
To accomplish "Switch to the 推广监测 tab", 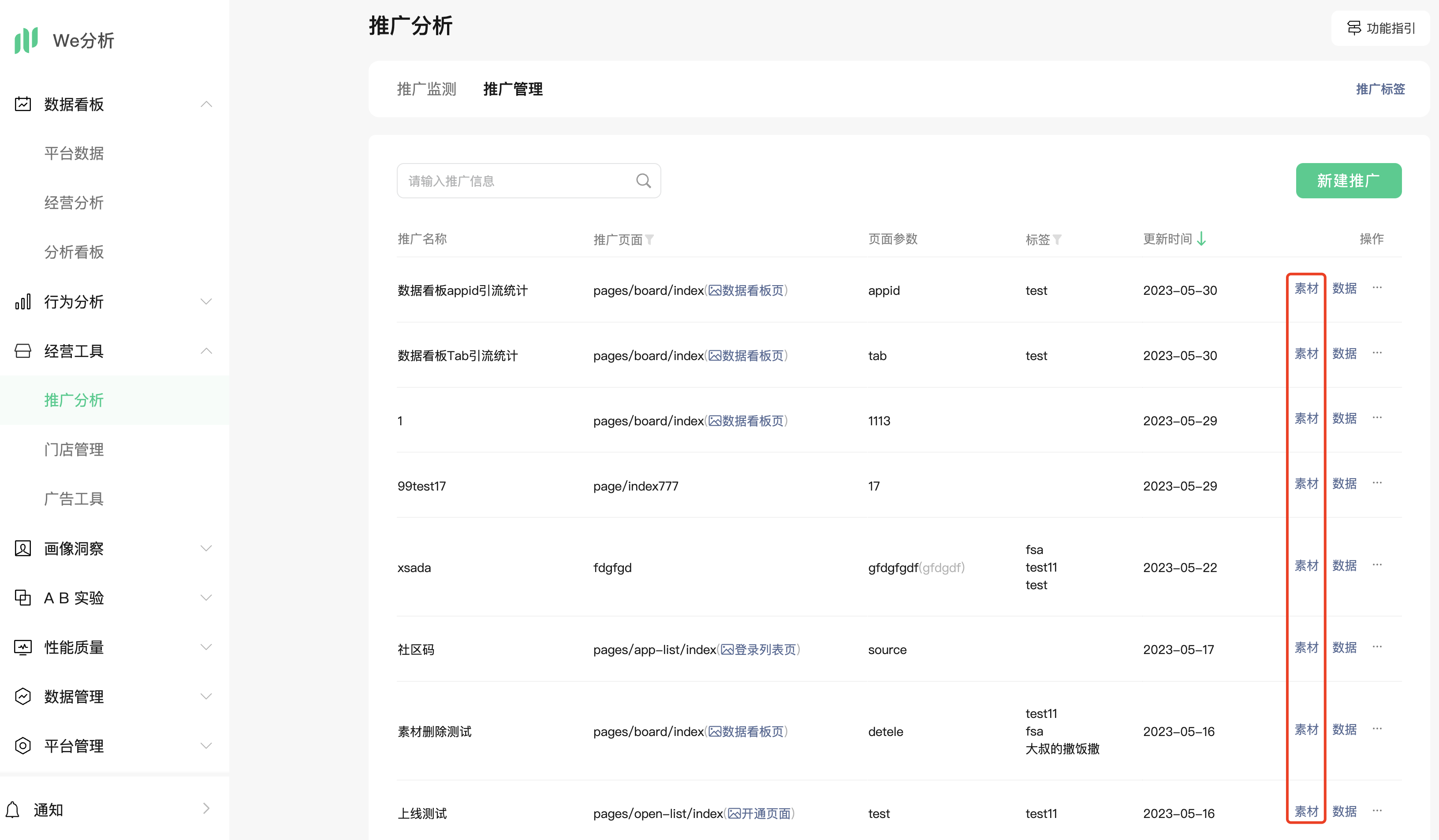I will [x=427, y=89].
